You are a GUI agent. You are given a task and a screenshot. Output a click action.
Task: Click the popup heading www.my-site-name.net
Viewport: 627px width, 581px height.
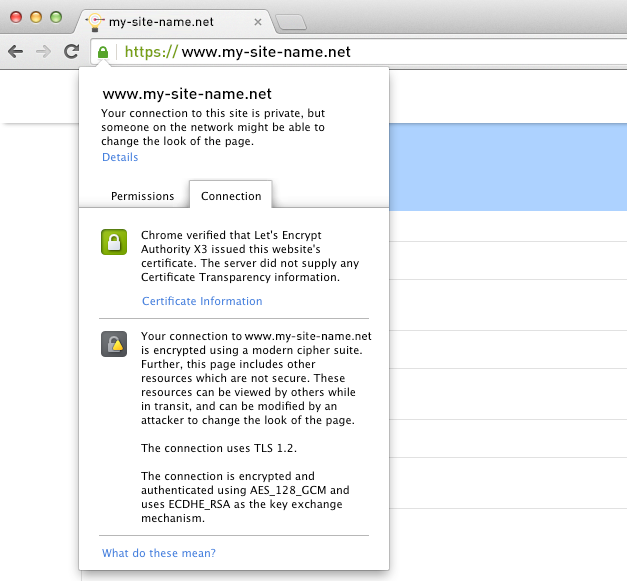coord(187,94)
